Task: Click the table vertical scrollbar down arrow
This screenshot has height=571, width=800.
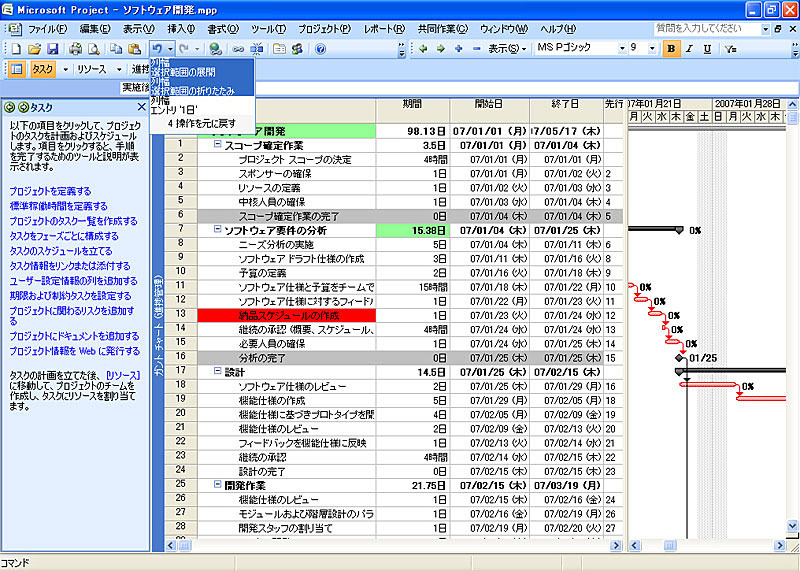Action: click(792, 526)
